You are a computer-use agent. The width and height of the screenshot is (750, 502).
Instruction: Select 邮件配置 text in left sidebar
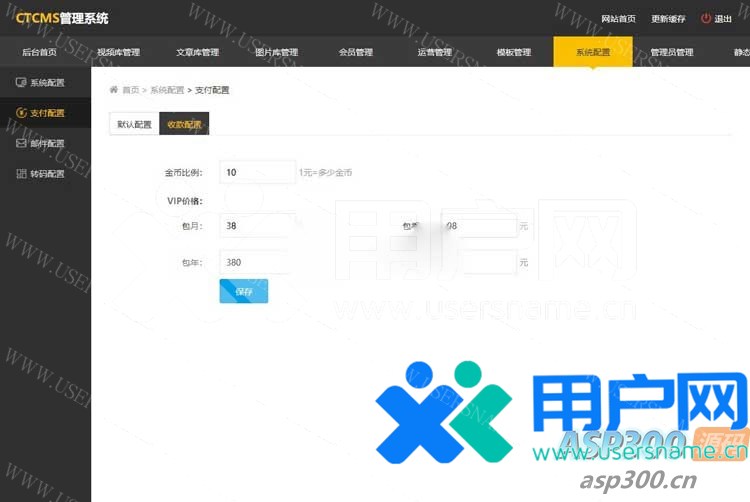pyautogui.click(x=47, y=143)
